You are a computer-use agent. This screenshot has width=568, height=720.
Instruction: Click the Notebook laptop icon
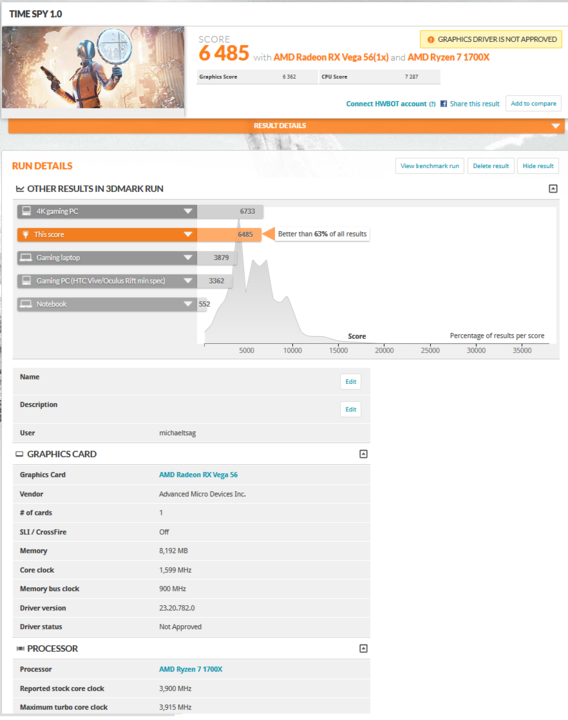pos(26,304)
